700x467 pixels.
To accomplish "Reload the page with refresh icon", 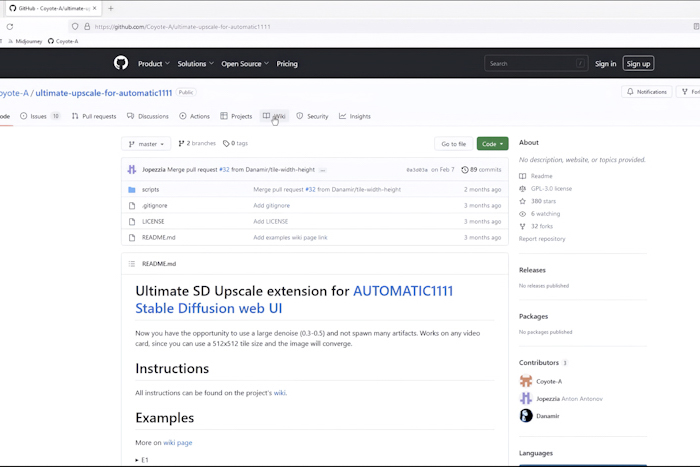I will coord(10,27).
